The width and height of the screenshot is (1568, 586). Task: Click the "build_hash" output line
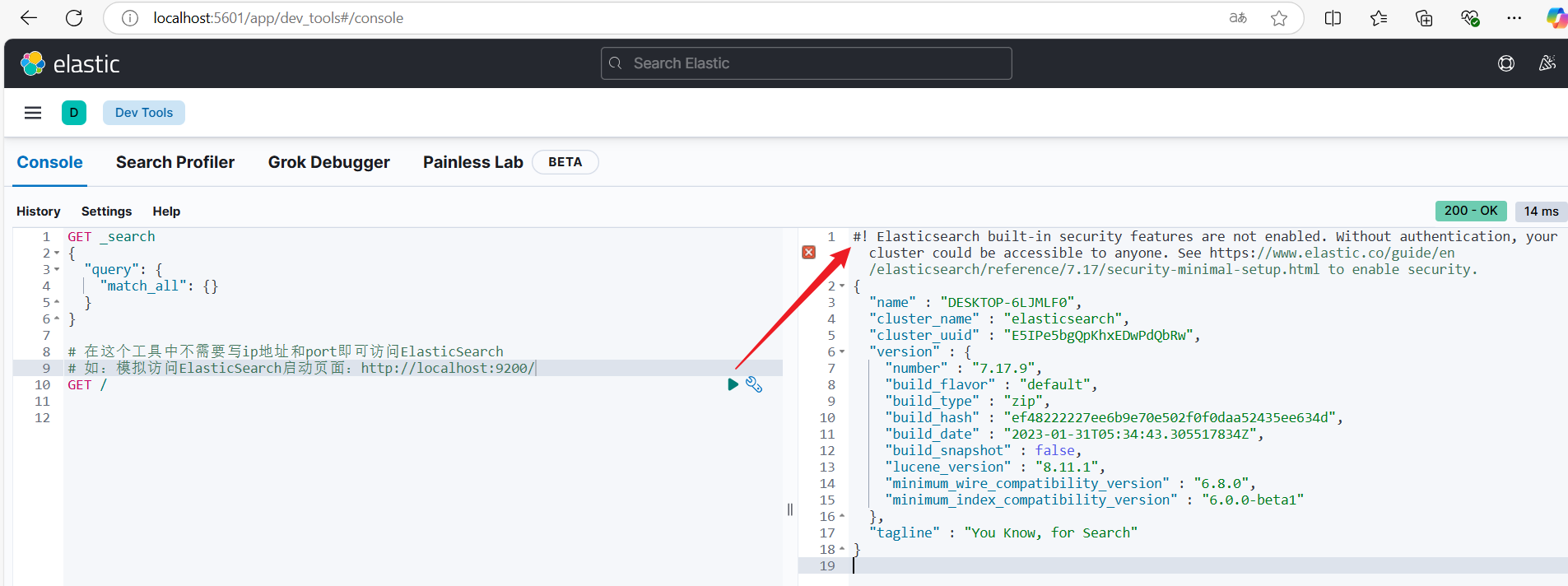tap(1114, 417)
